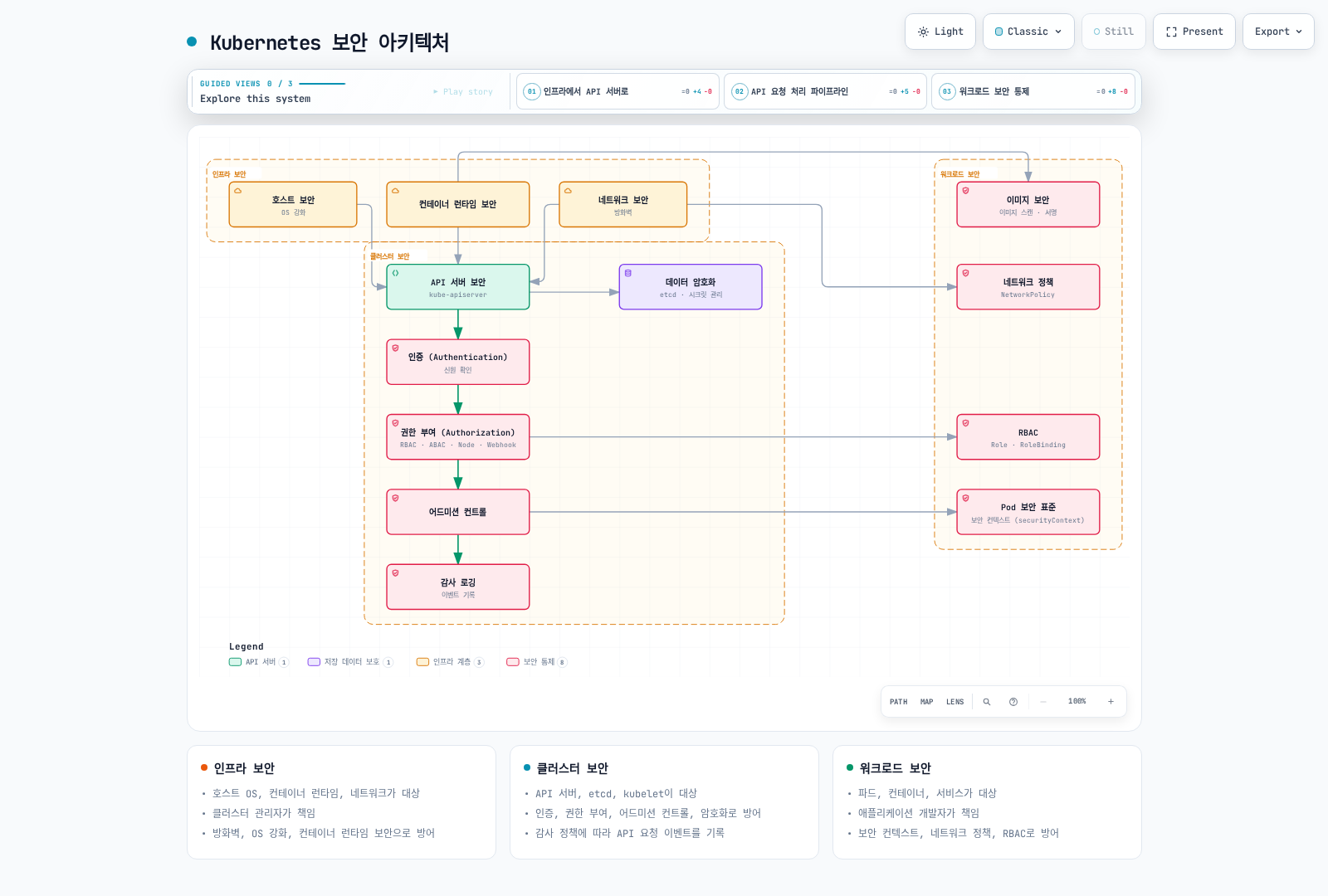Click cloud icon on 네트워크 보안 node
1328x896 pixels.
[568, 191]
